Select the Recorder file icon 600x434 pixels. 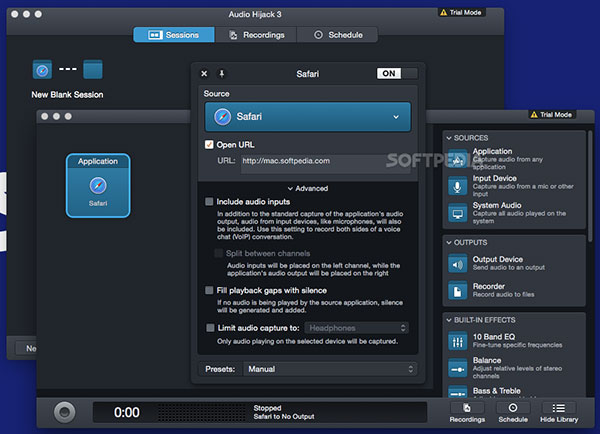tap(458, 291)
